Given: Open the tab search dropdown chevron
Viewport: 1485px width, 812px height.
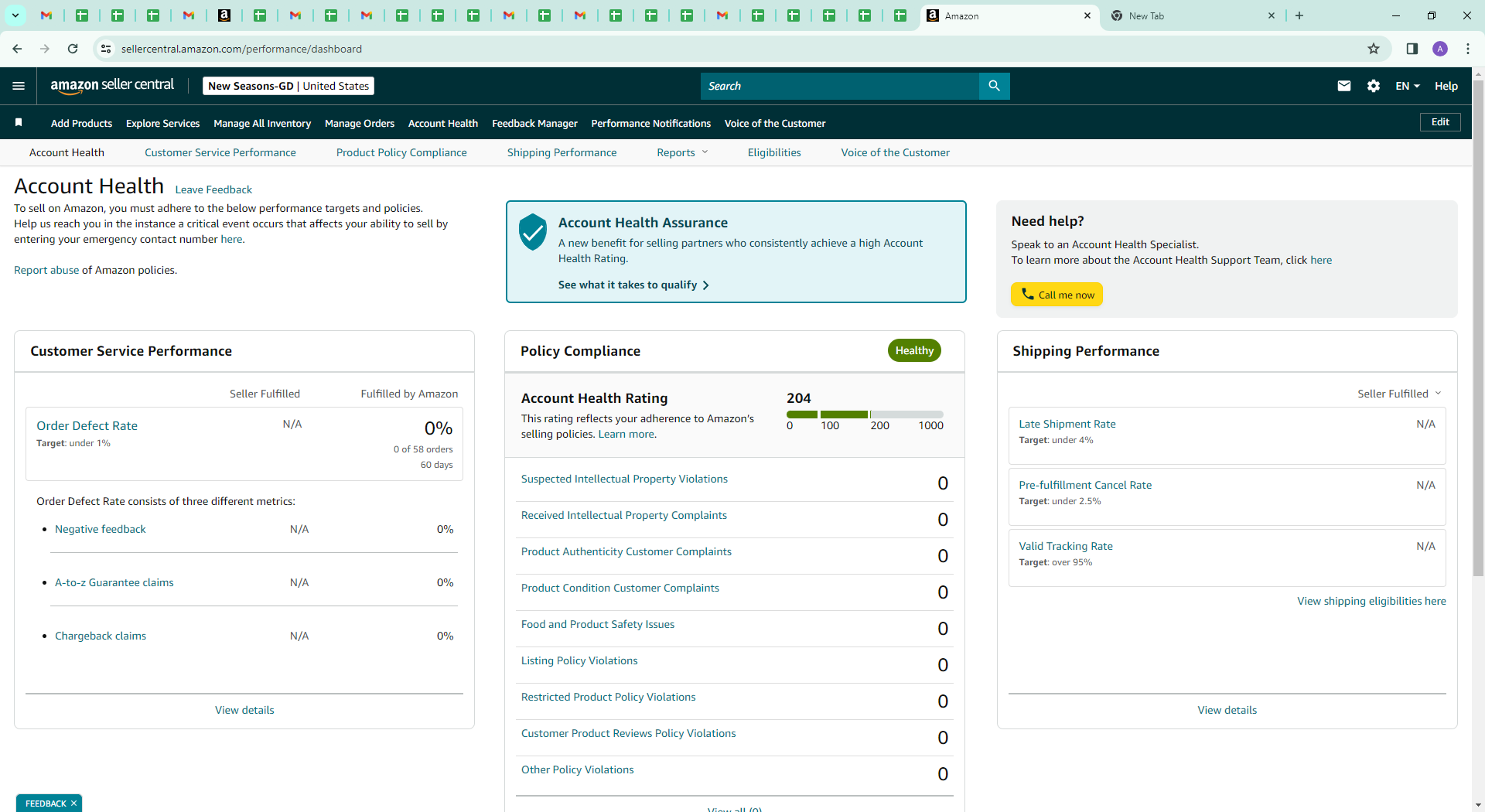Looking at the screenshot, I should (x=15, y=15).
